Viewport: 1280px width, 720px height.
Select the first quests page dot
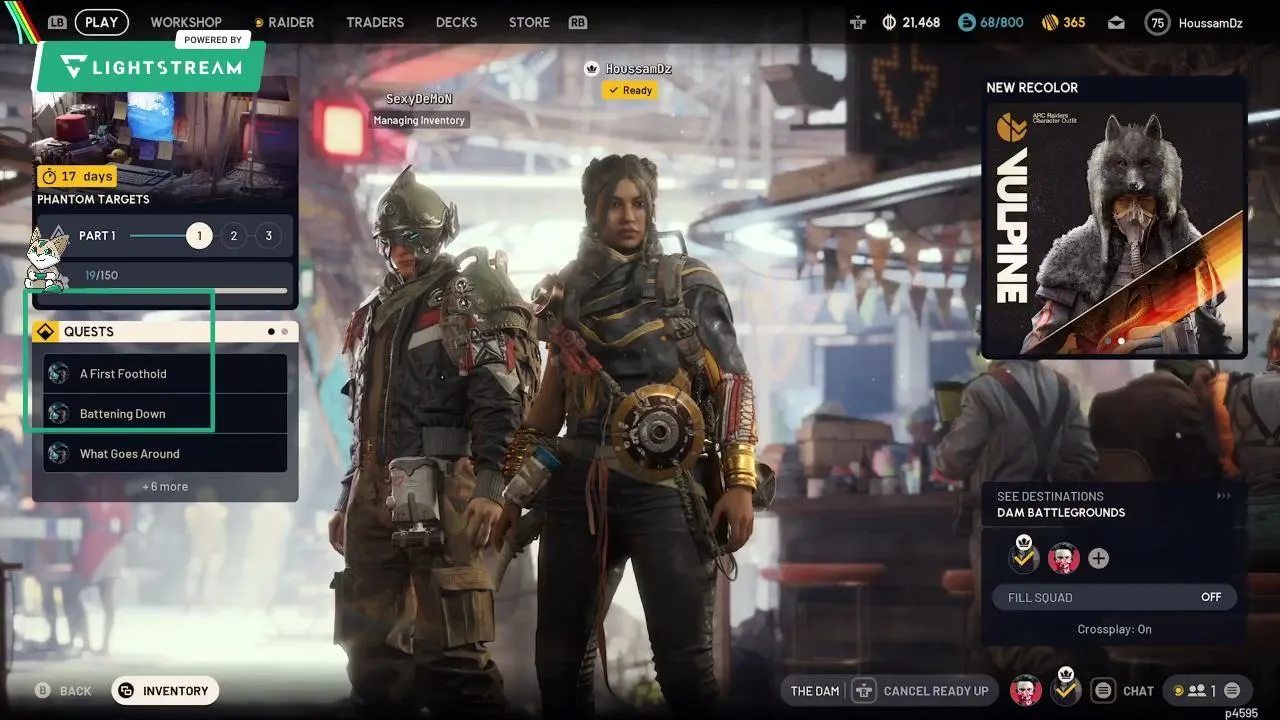pyautogui.click(x=271, y=331)
